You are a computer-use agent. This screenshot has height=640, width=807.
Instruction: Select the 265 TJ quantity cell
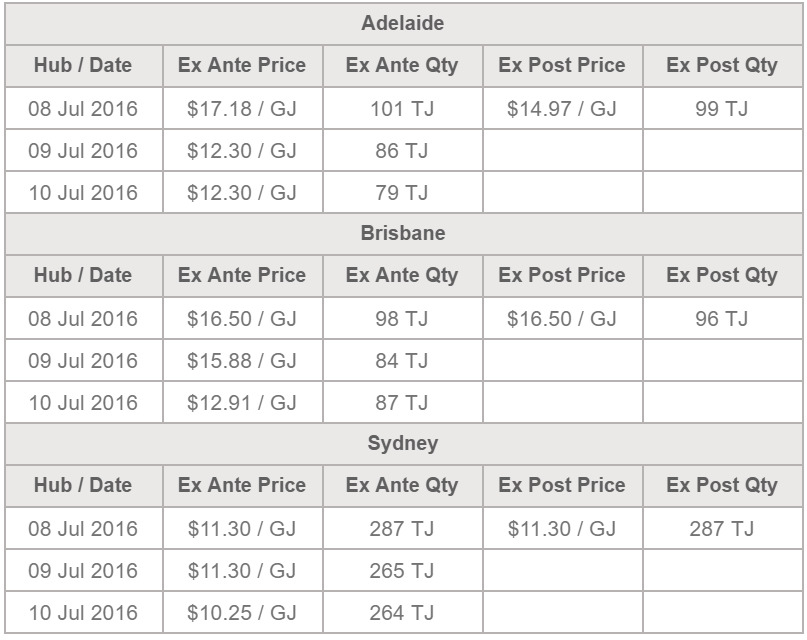(402, 571)
